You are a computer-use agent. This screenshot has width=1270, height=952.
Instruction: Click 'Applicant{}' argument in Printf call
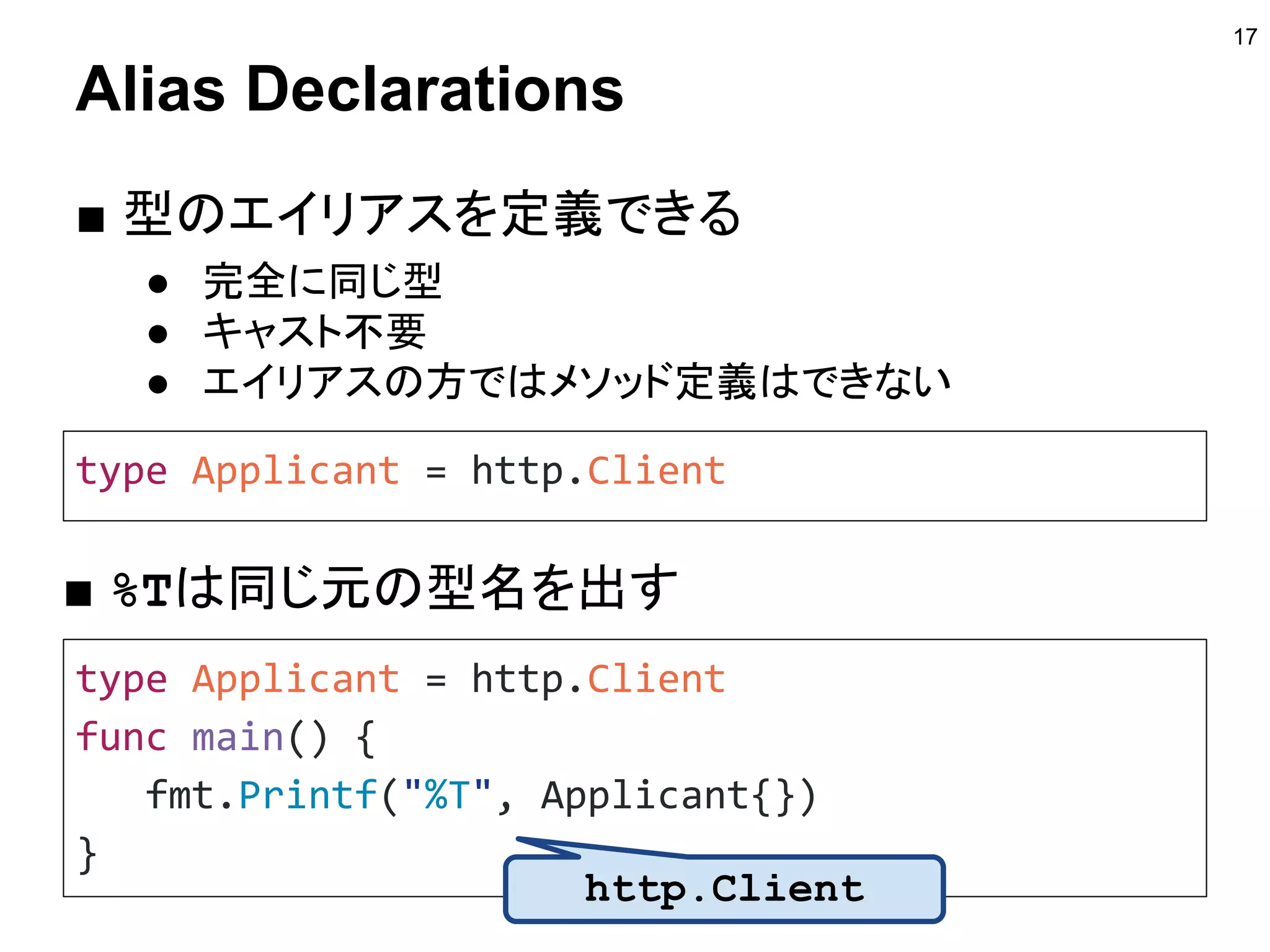pyautogui.click(x=667, y=796)
